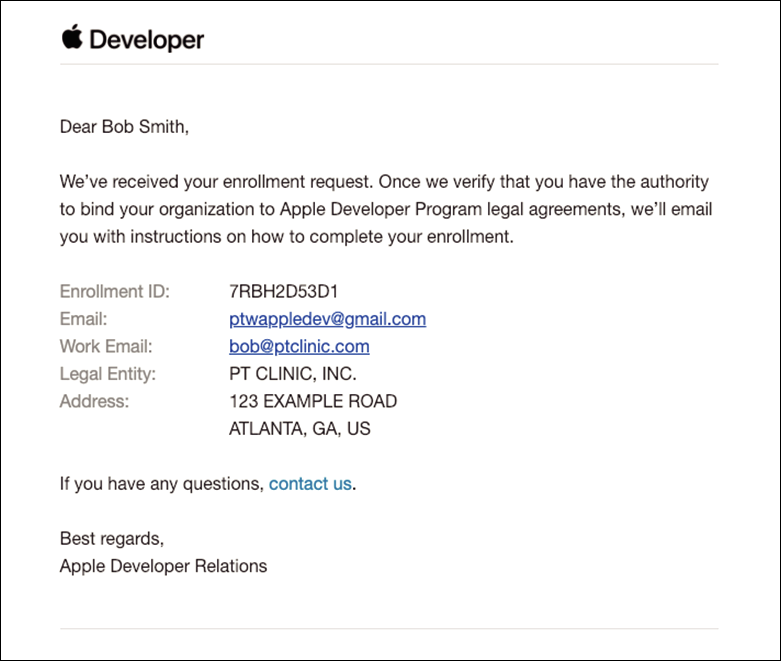Click the "Work Email:" field label
This screenshot has height=661, width=781.
(105, 346)
